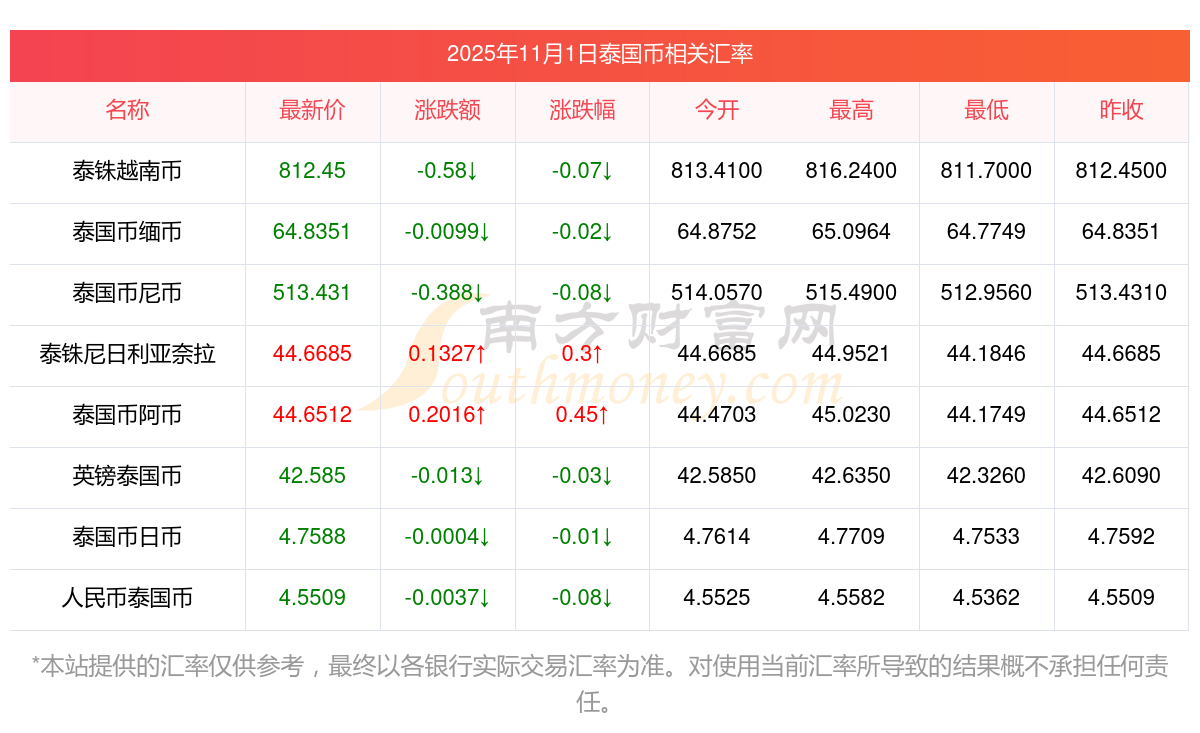
Task: Click highest value 816.2400
Action: point(851,171)
